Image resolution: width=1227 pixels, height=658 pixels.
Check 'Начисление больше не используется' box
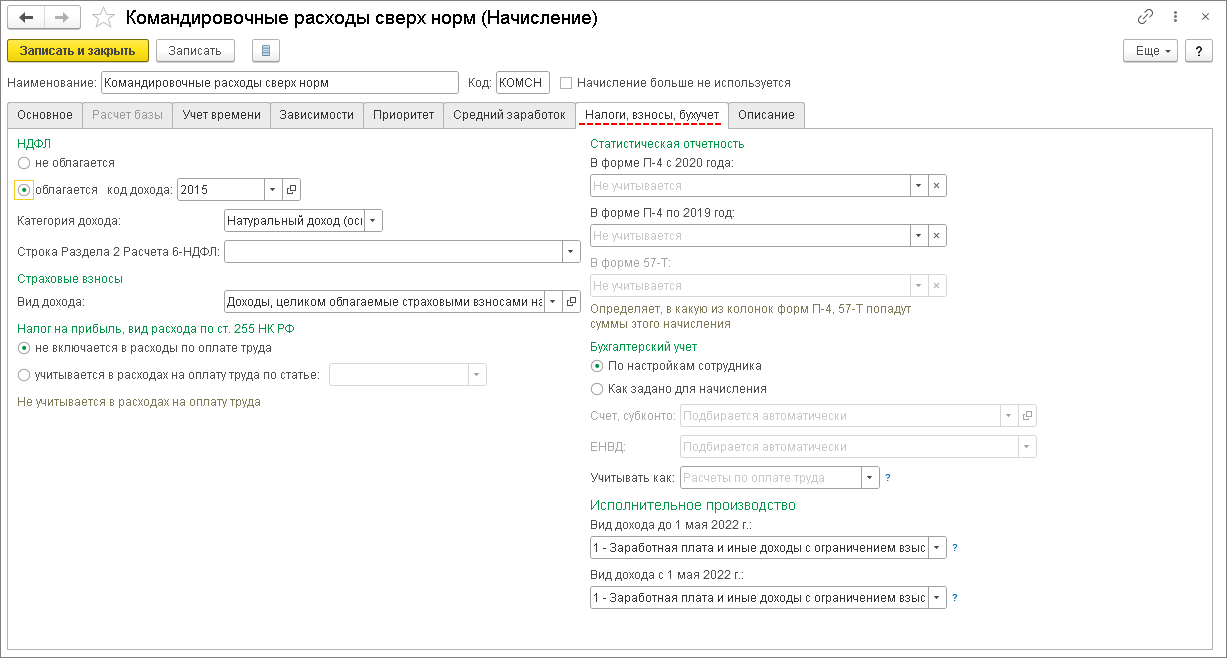(x=567, y=83)
